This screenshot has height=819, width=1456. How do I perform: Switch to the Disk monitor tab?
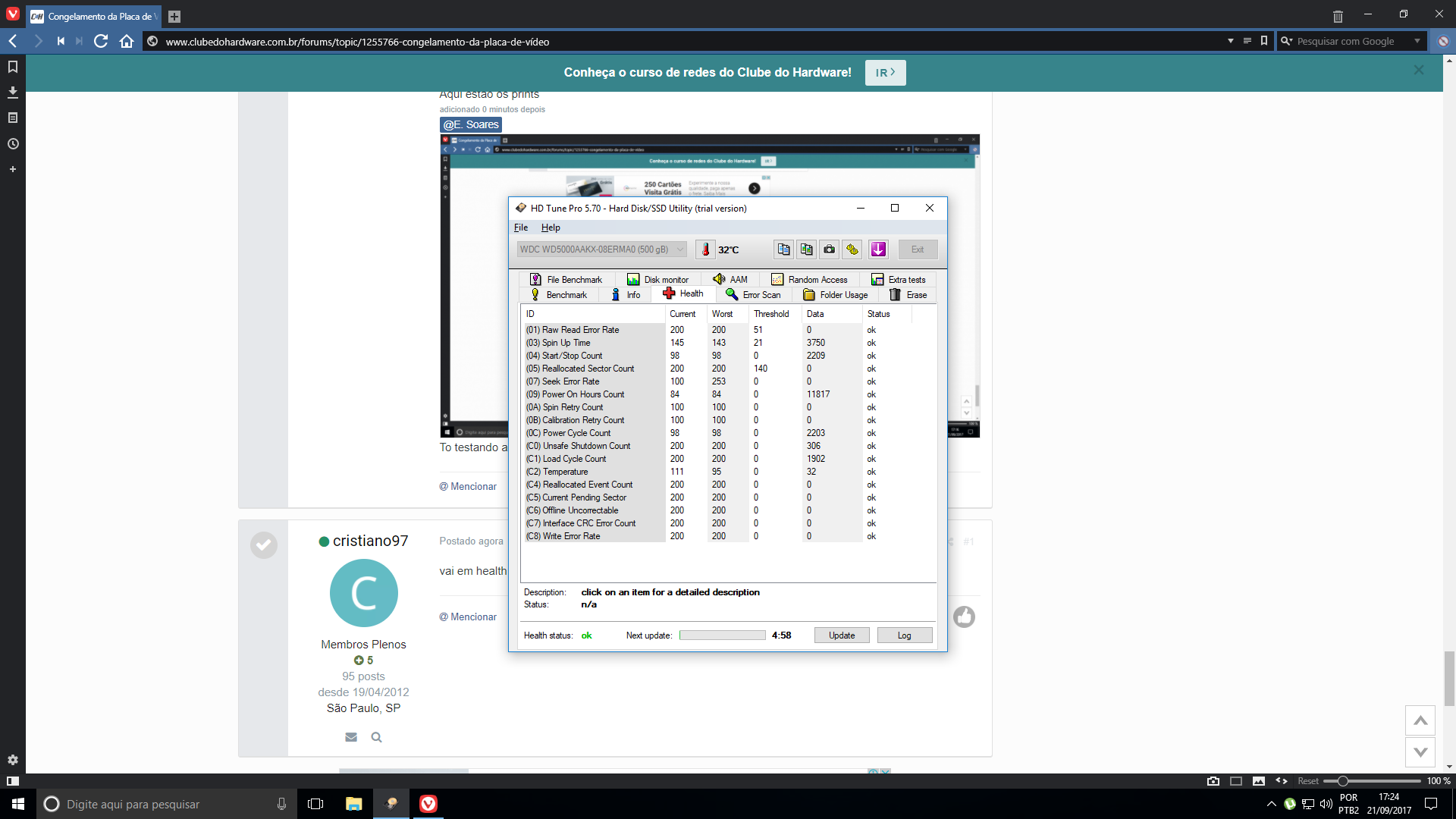(x=657, y=280)
